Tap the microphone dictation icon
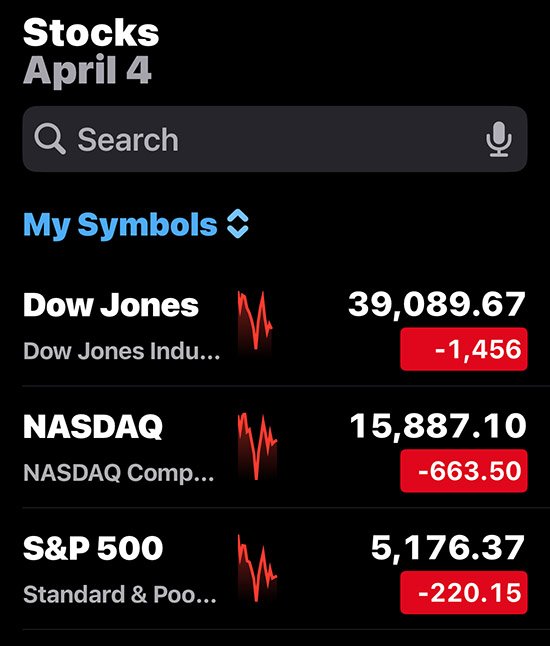Viewport: 550px width, 646px height. (x=499, y=139)
